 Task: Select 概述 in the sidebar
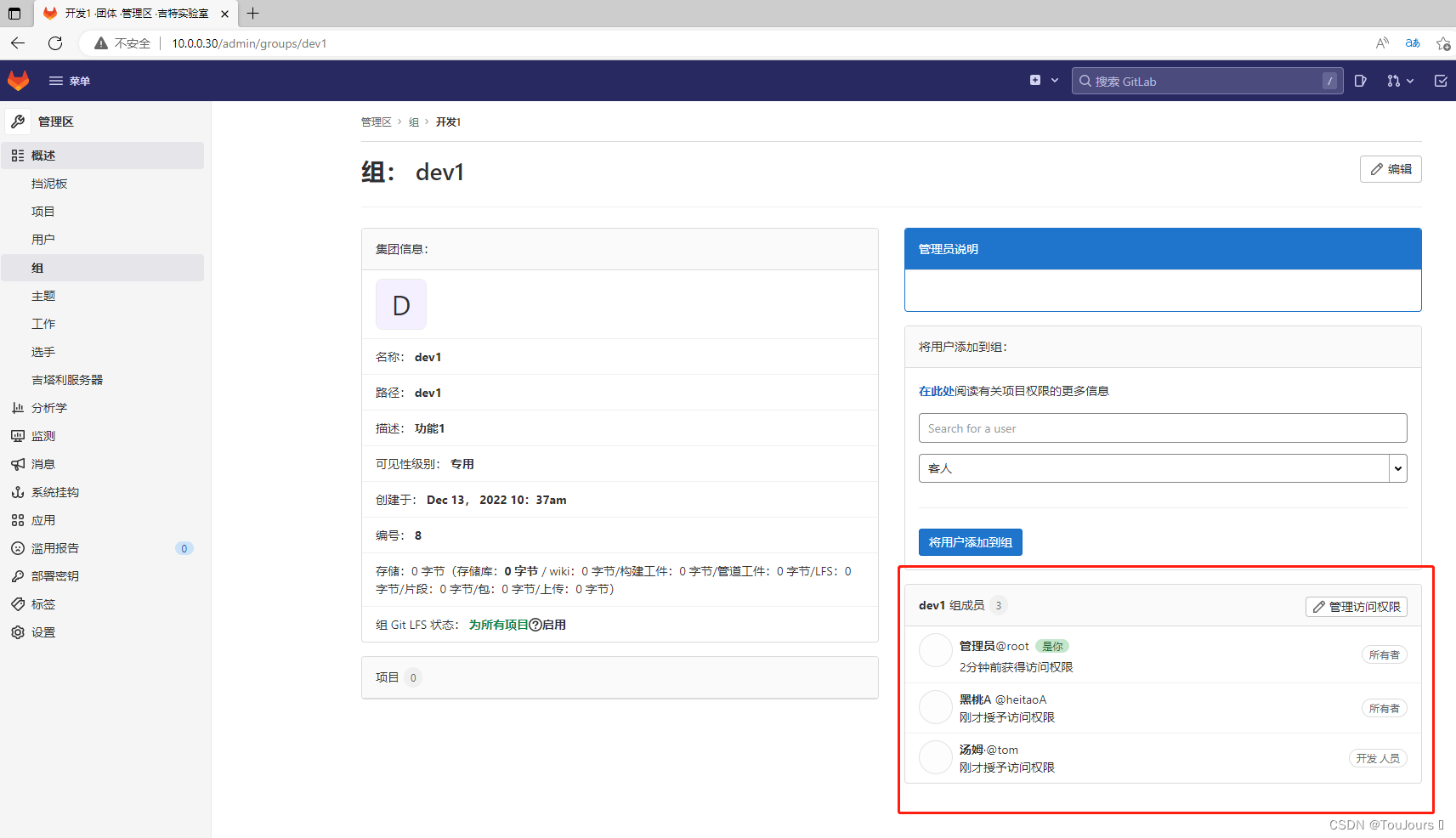pyautogui.click(x=103, y=156)
